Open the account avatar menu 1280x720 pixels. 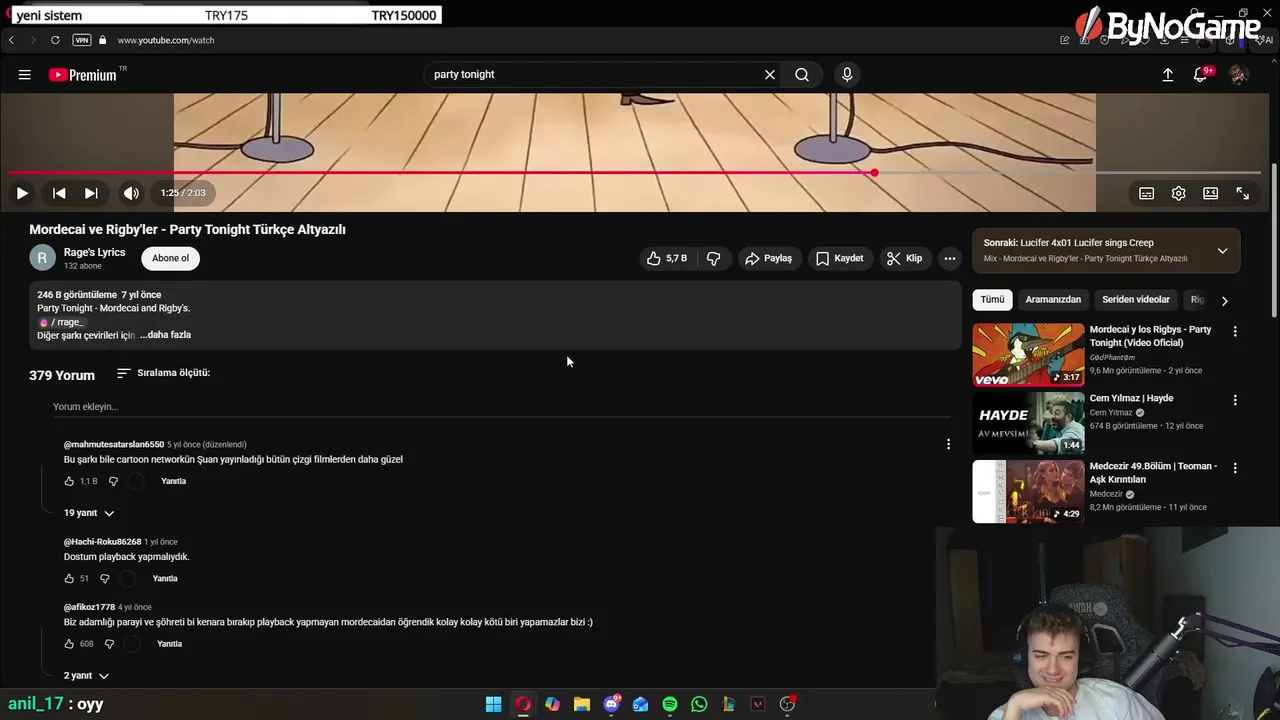(x=1239, y=75)
